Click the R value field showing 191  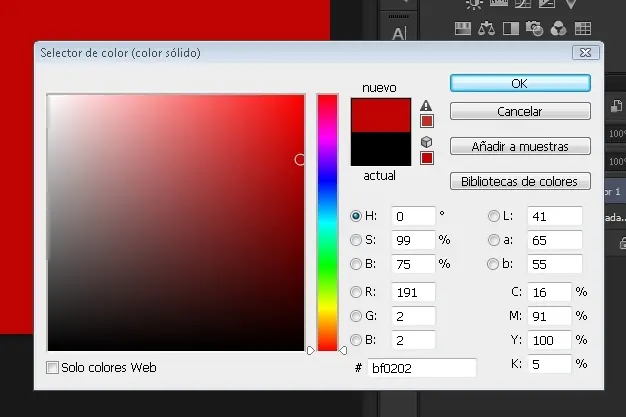(x=413, y=292)
